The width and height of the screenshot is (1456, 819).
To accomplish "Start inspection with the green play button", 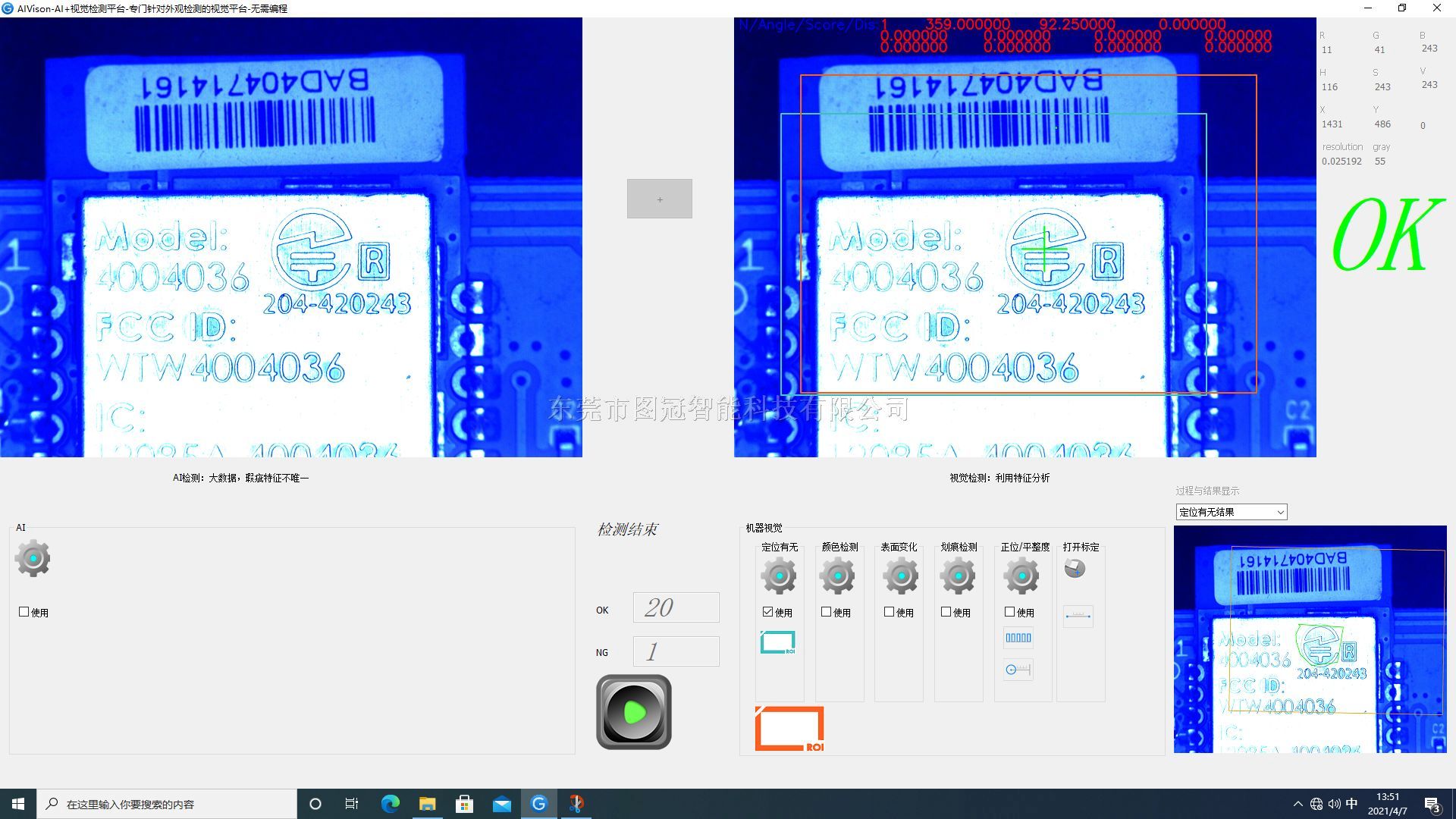I will [x=634, y=712].
